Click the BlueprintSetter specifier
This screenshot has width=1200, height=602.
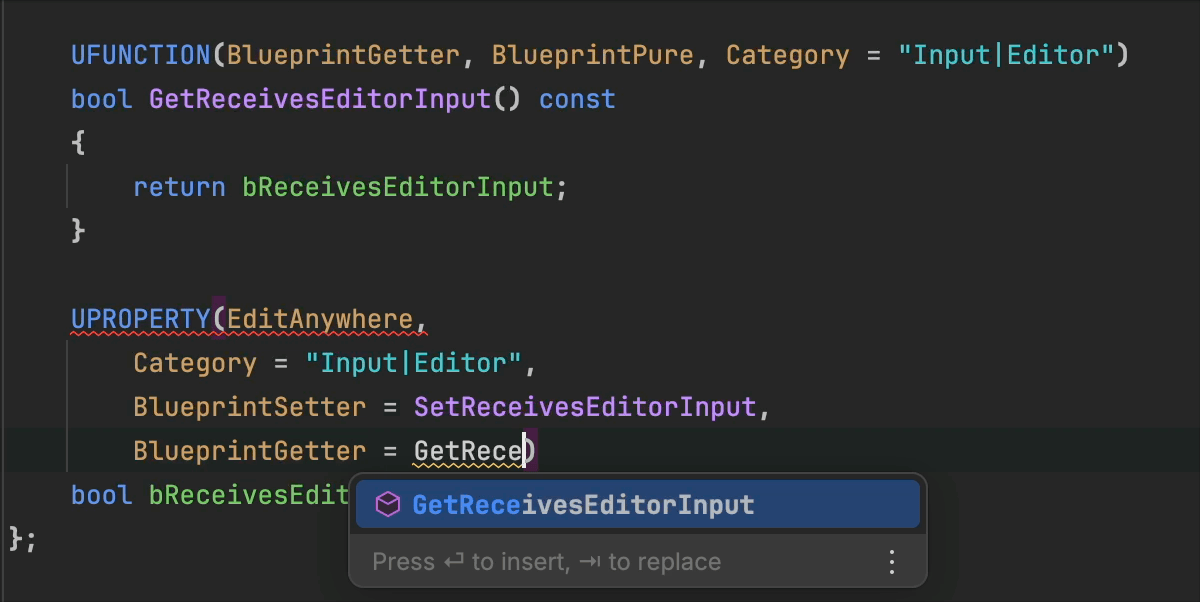coord(249,407)
